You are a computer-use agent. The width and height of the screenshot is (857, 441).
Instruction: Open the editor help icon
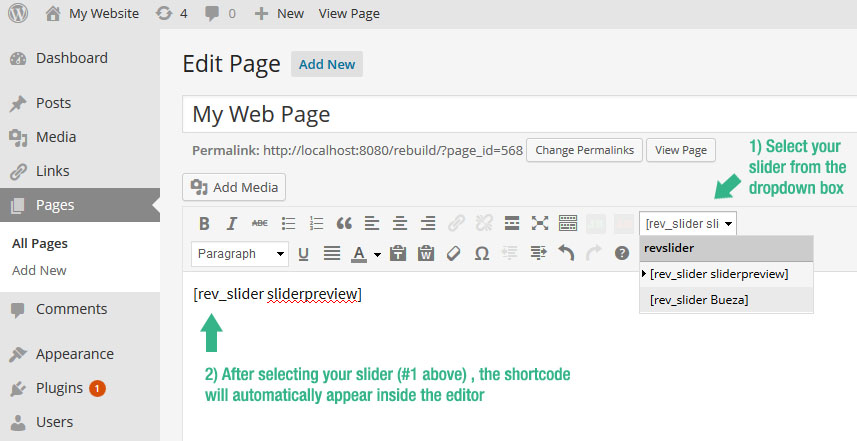click(x=622, y=254)
